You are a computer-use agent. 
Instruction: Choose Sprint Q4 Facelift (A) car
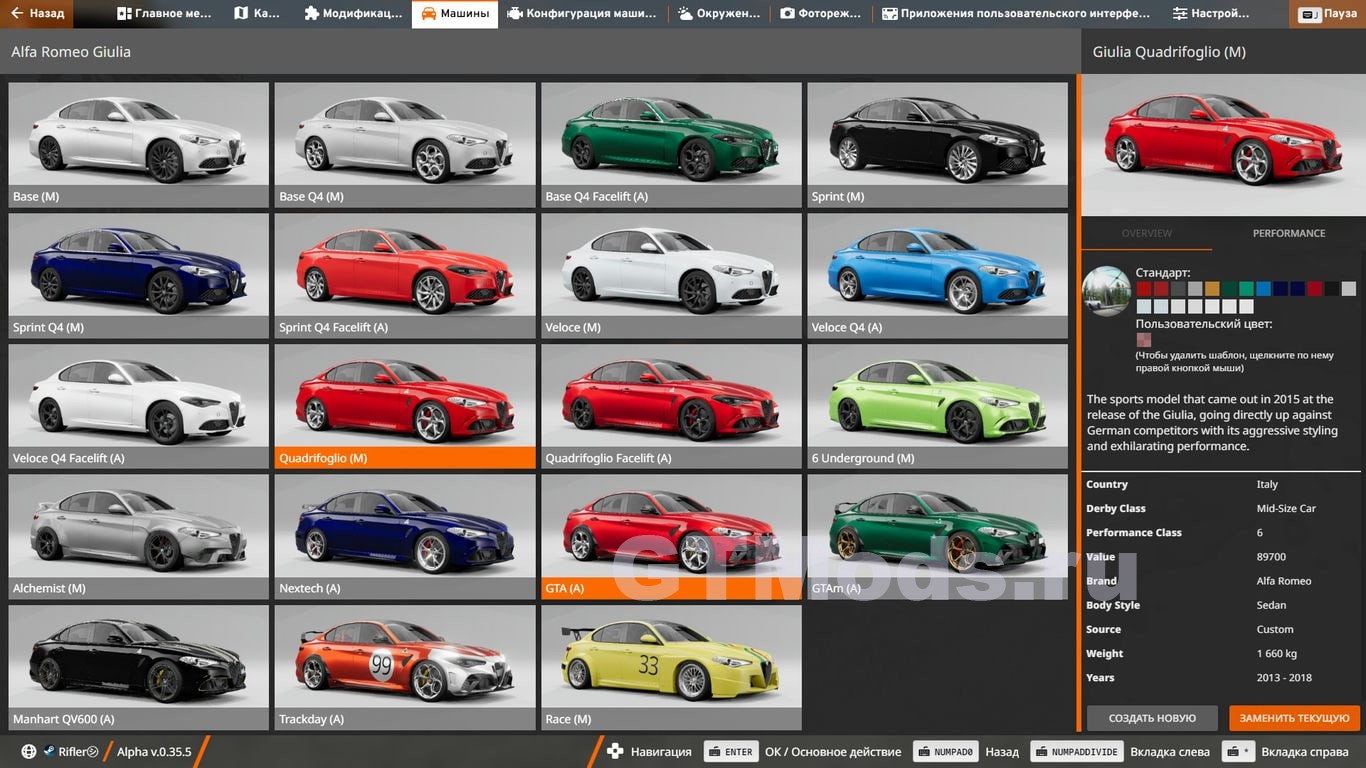point(405,275)
